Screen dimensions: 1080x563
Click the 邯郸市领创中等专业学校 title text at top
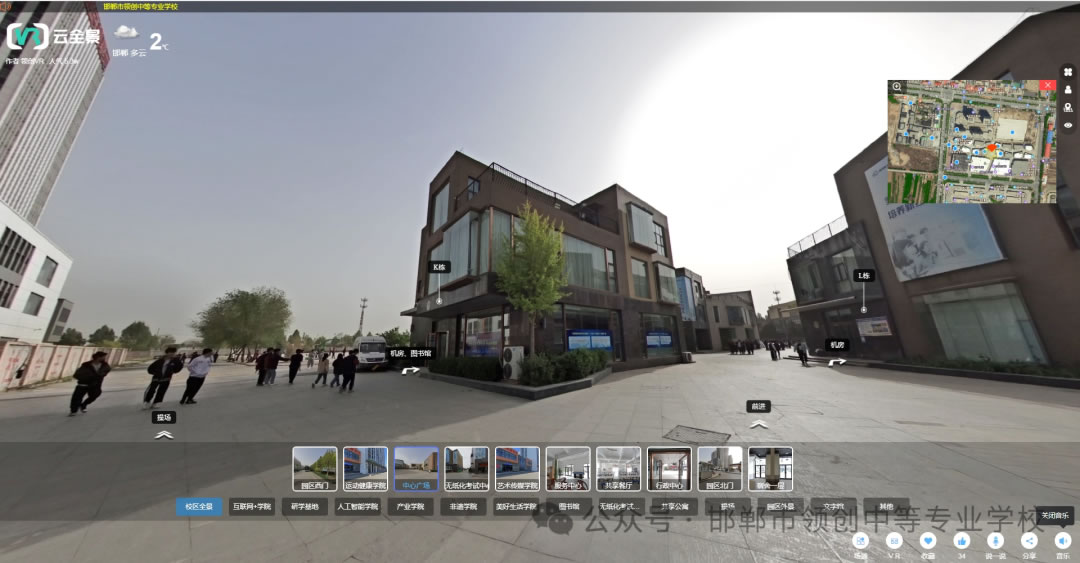click(141, 6)
